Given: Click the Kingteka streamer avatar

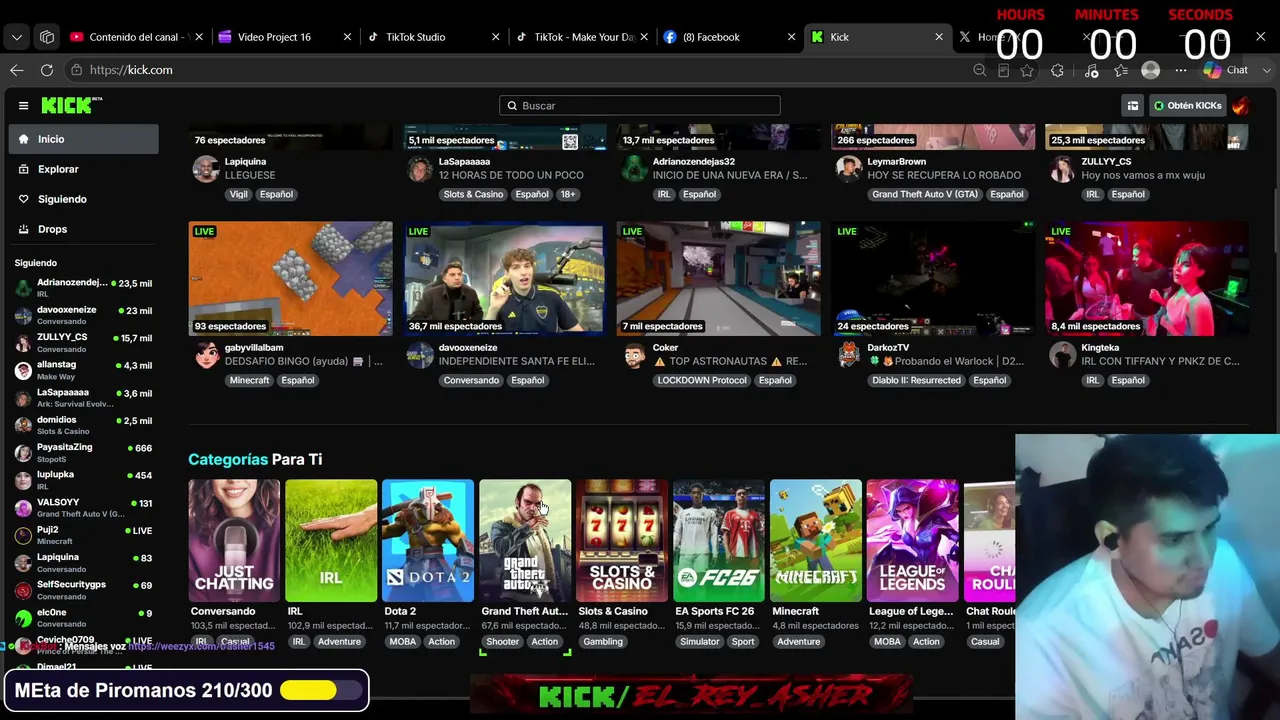Looking at the screenshot, I should (x=1062, y=355).
